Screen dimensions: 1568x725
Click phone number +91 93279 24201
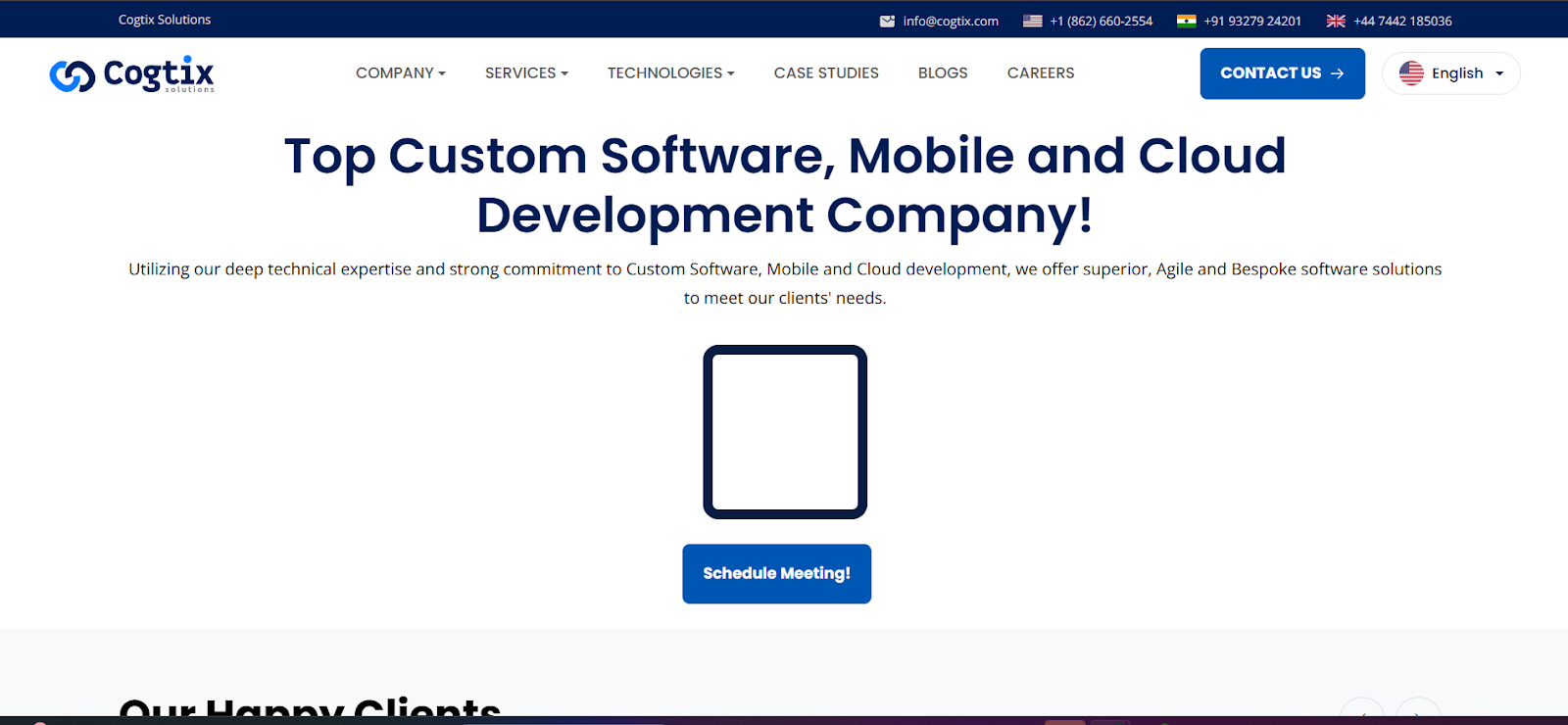(x=1252, y=21)
